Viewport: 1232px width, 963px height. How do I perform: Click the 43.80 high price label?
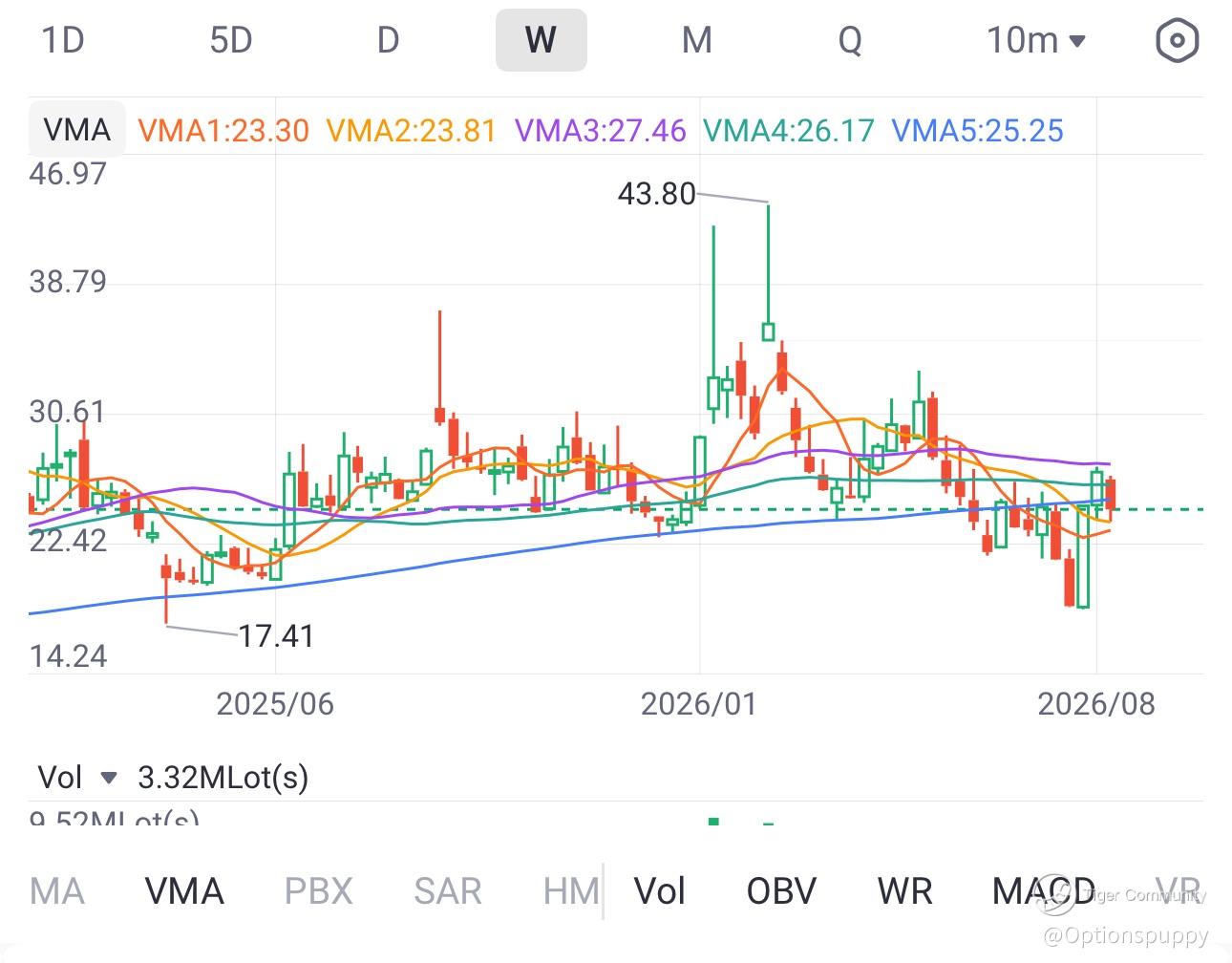[657, 194]
